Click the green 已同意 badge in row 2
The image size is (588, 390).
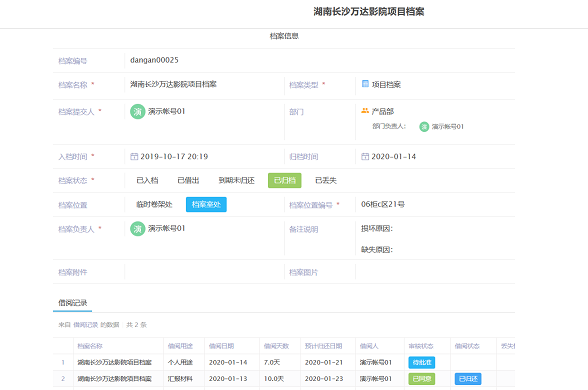click(422, 379)
